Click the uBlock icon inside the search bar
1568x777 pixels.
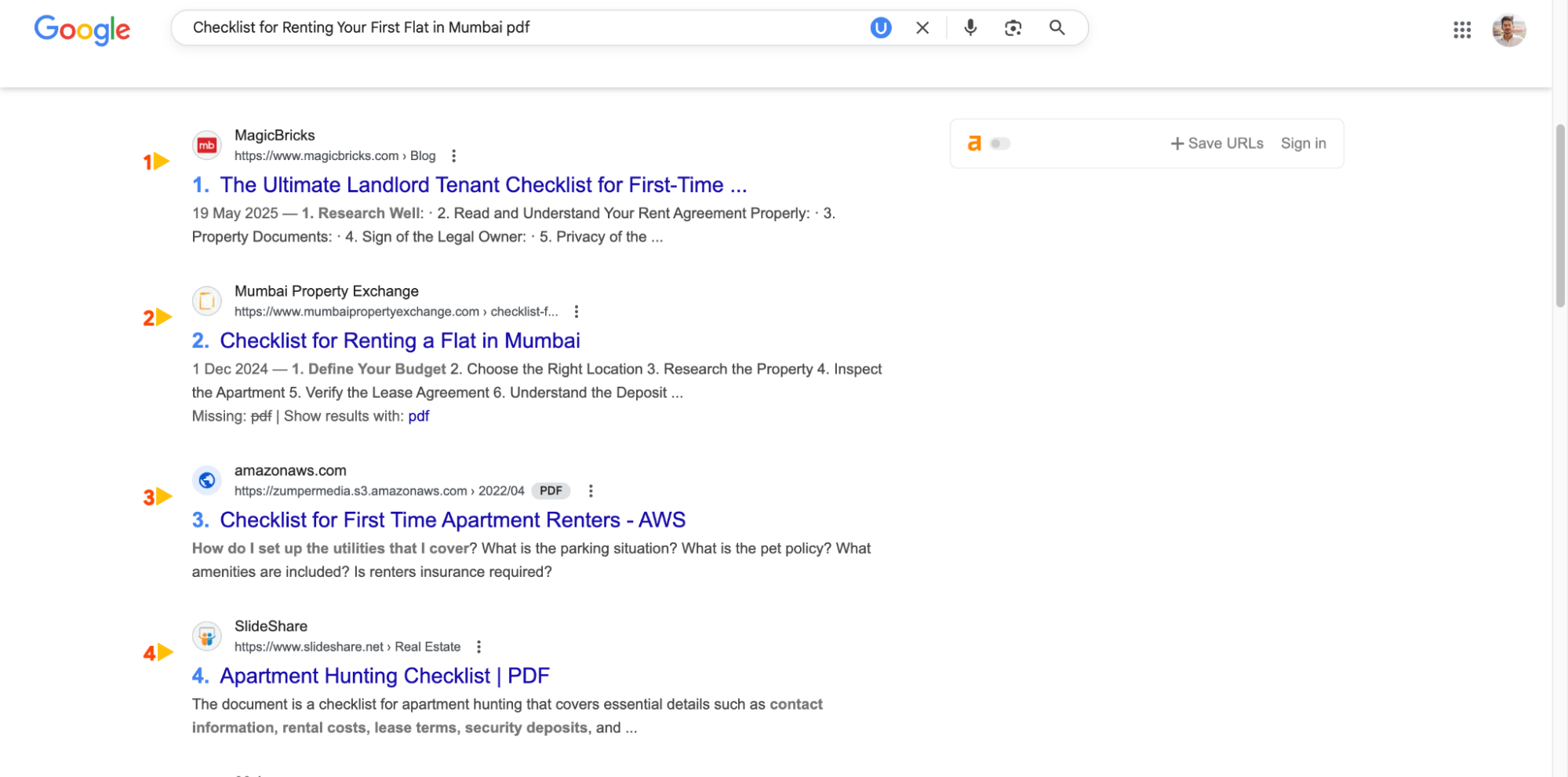point(880,27)
